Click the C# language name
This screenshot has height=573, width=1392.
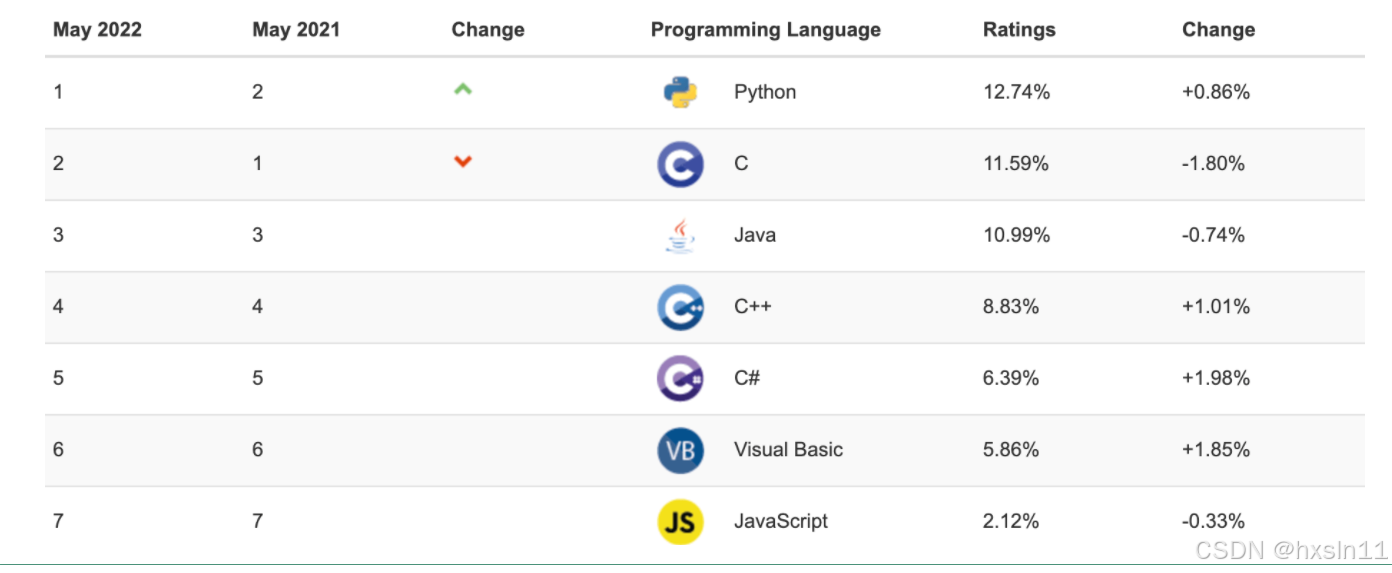pos(747,379)
